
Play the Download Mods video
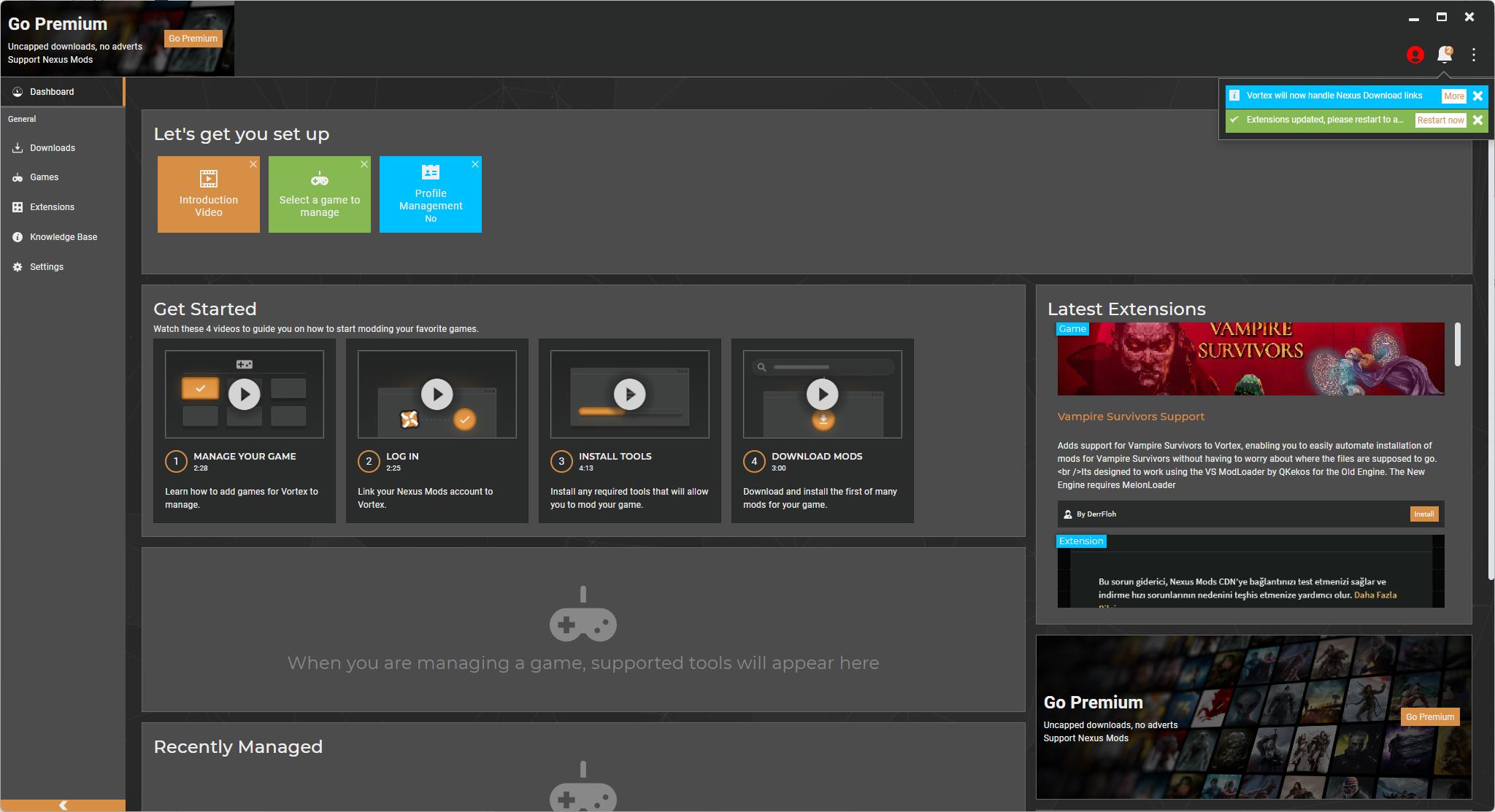tap(823, 395)
